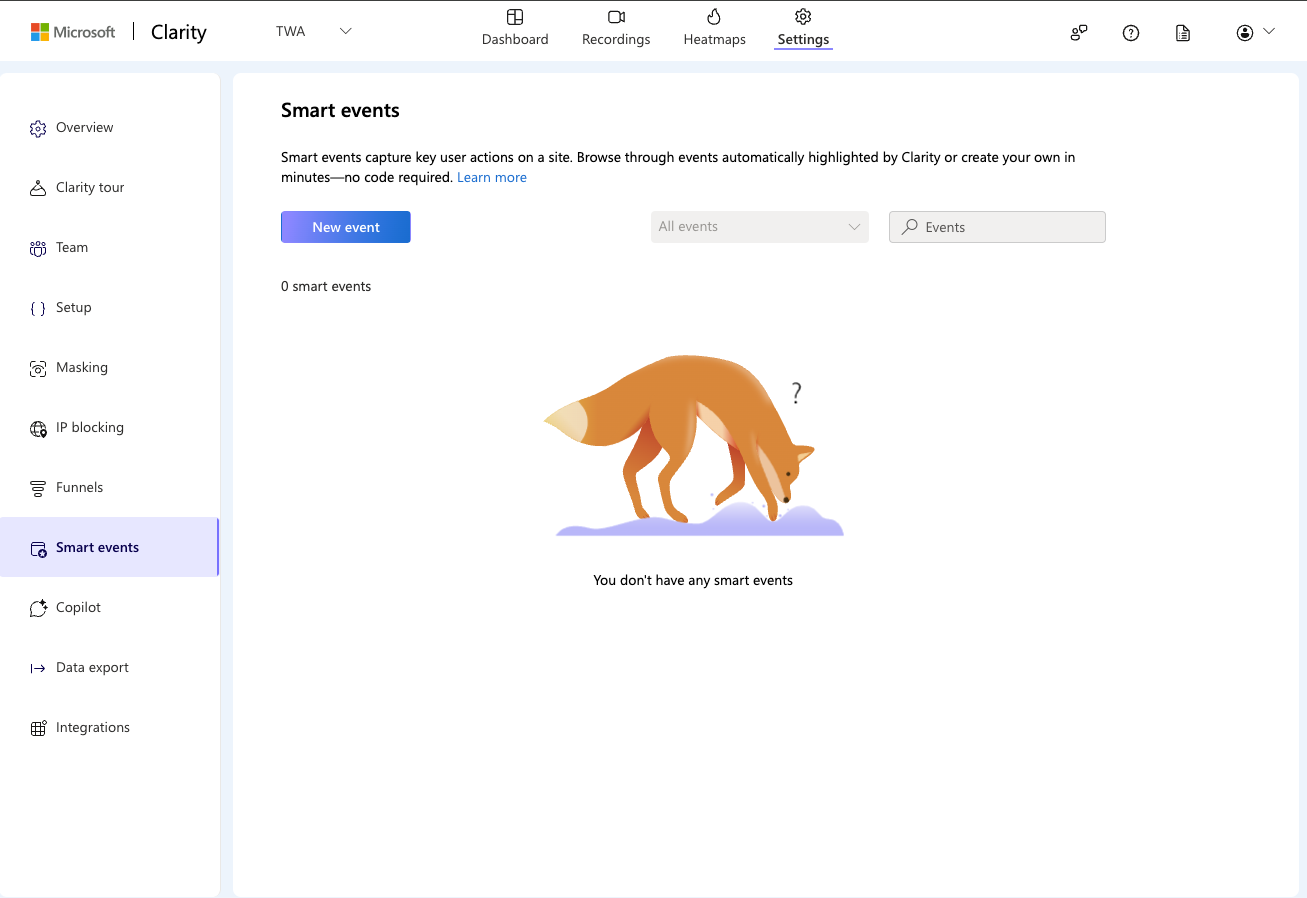Click the fox empty-state illustration
1307x898 pixels.
point(693,445)
